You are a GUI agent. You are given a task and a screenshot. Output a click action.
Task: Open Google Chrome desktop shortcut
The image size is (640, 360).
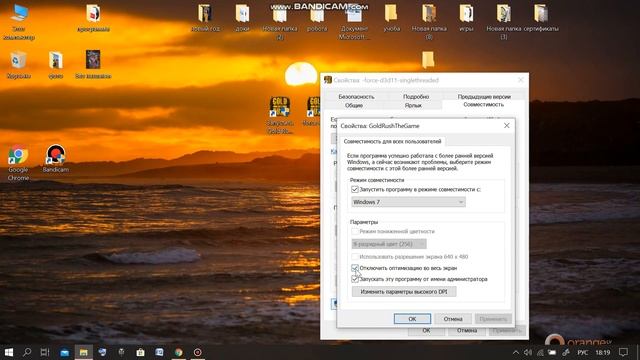coord(18,162)
